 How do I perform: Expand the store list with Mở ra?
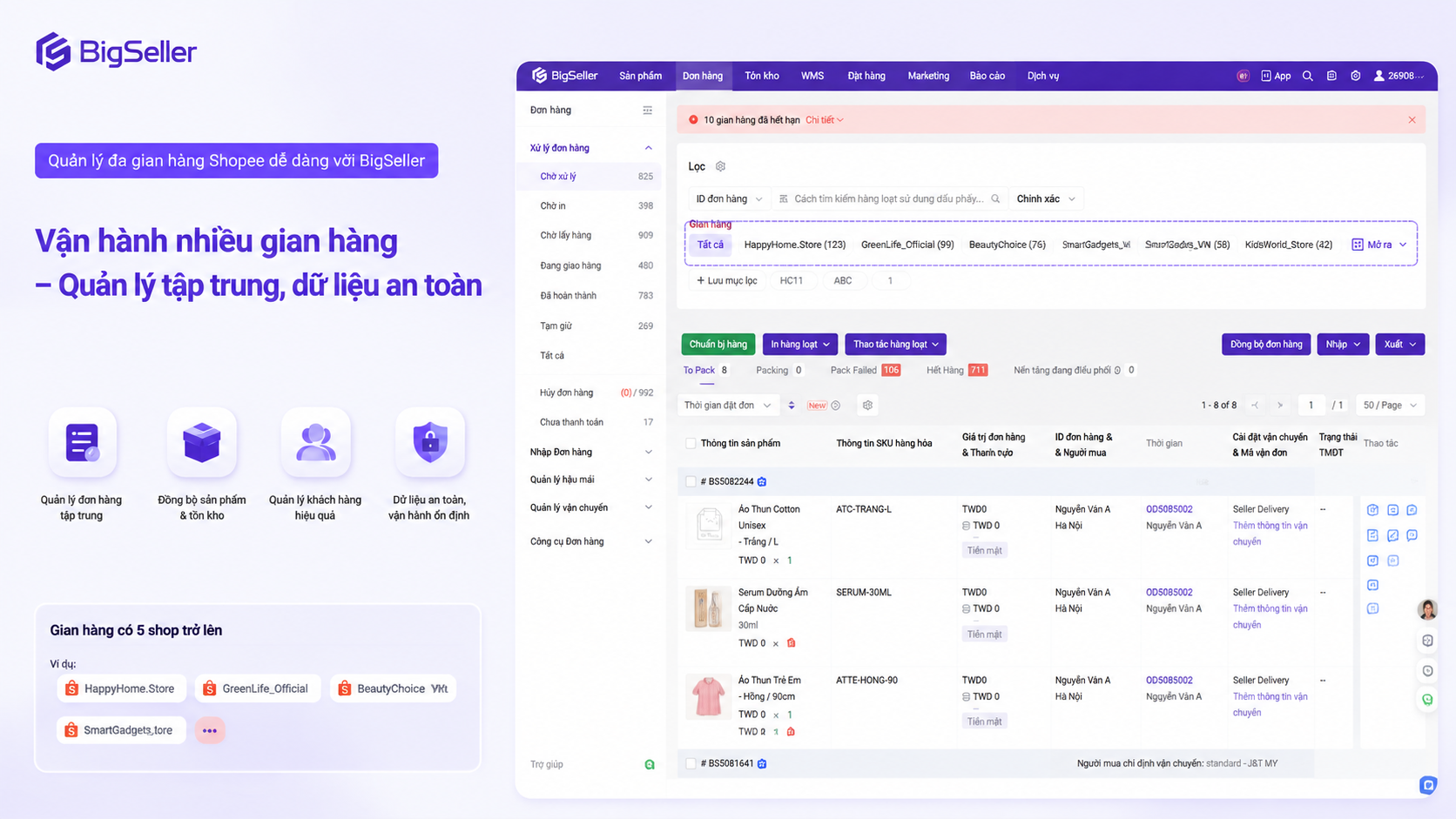(1379, 245)
